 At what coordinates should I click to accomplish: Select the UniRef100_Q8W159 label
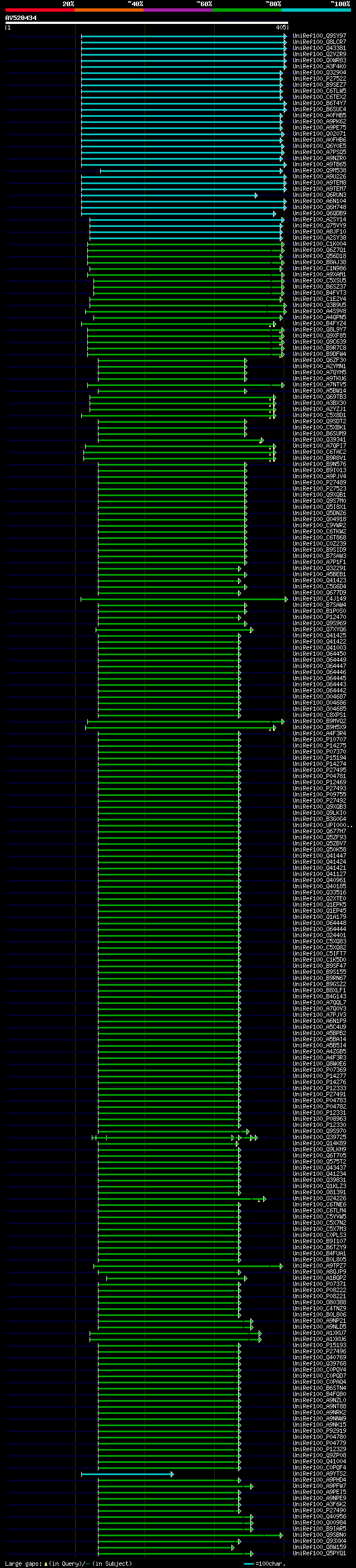319,1547
